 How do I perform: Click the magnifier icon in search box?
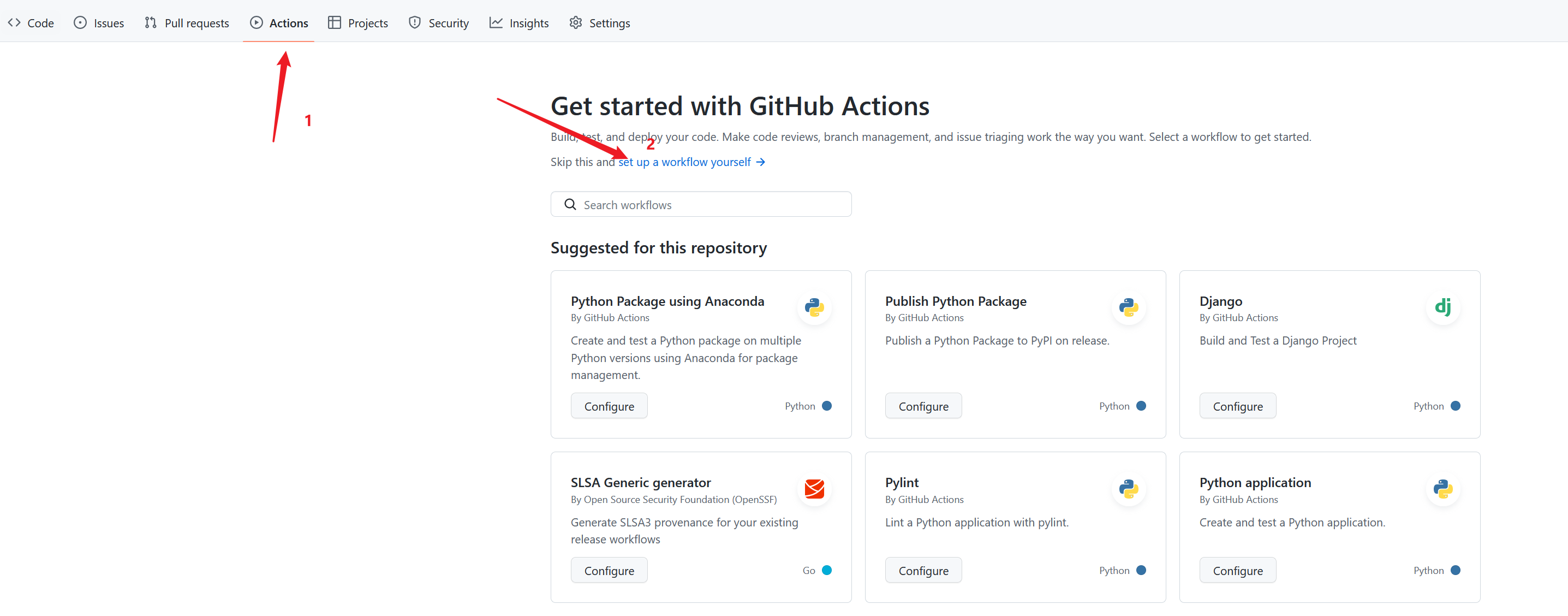pos(570,205)
